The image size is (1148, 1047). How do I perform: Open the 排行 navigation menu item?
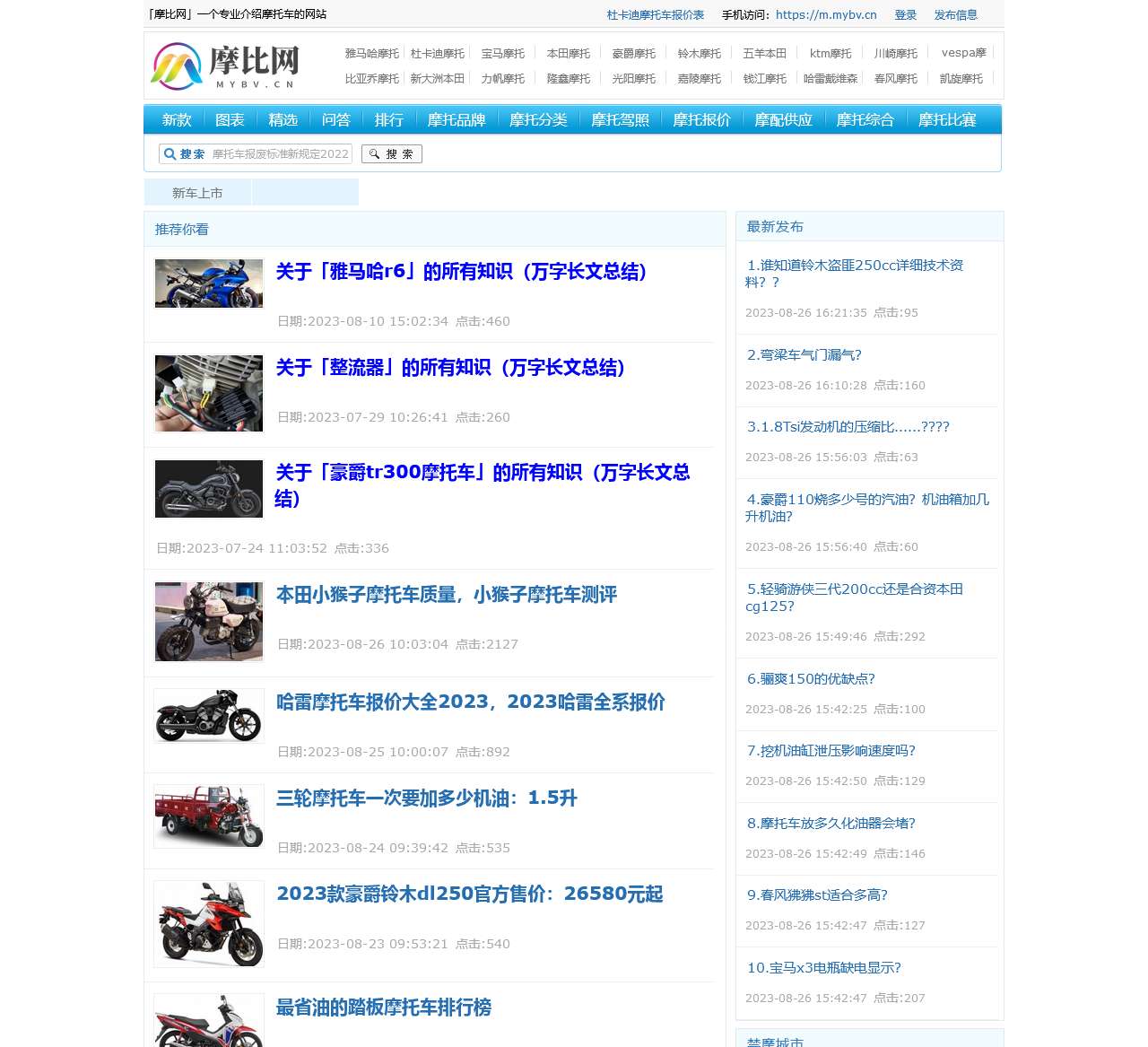tap(388, 120)
